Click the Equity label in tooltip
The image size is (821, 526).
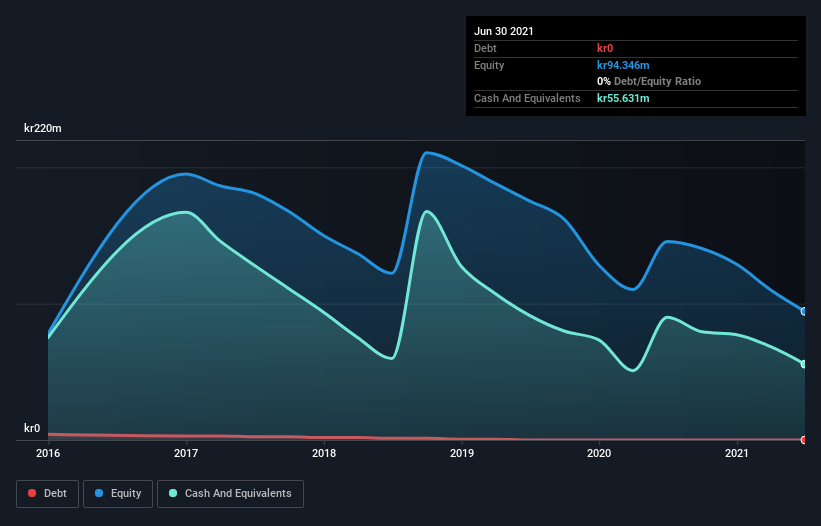[489, 65]
